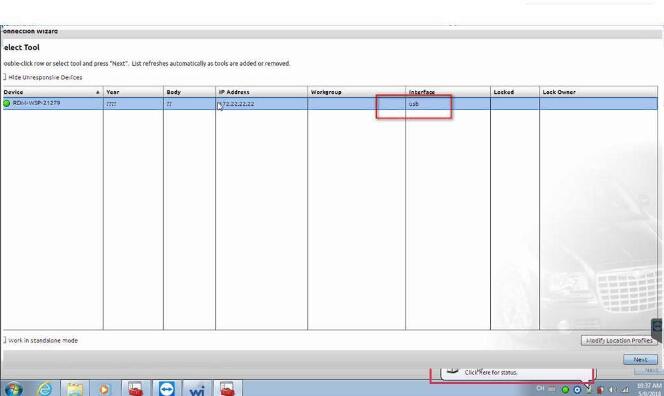Launch Internet Explorer from the taskbar

44,388
